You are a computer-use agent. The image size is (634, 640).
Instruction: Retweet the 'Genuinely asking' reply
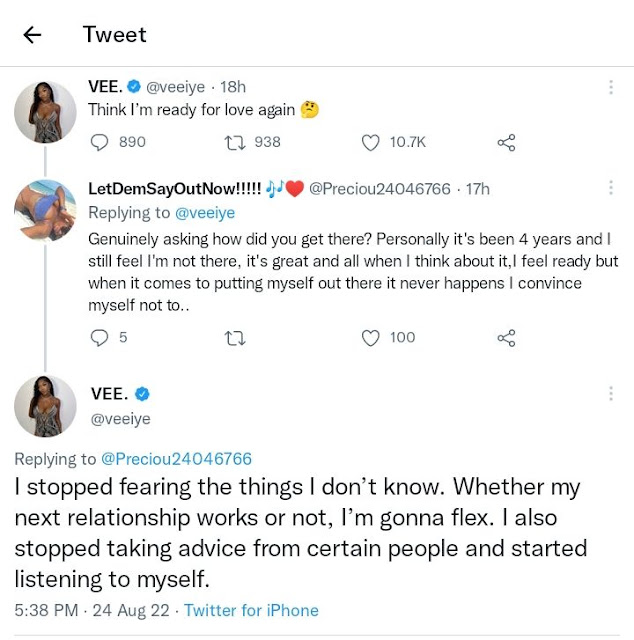[x=235, y=338]
